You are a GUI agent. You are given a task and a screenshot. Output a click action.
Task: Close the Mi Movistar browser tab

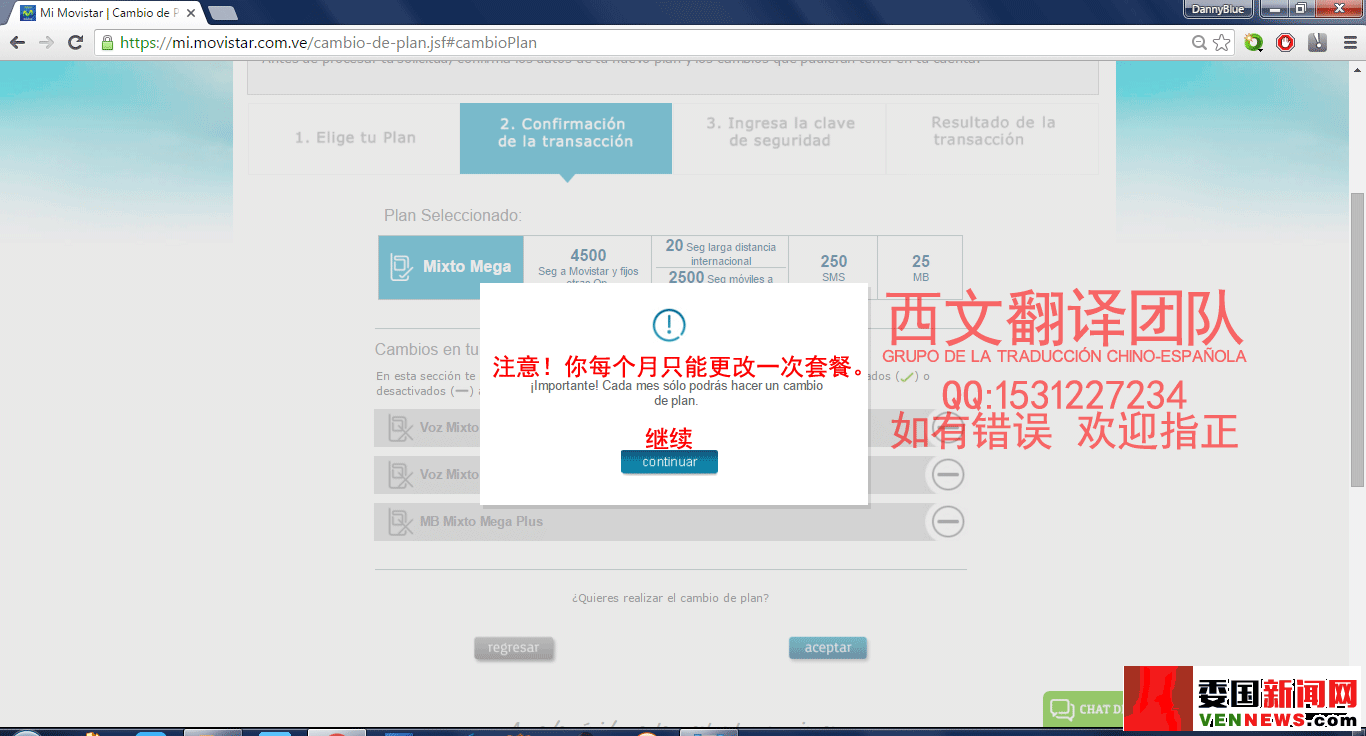[191, 13]
